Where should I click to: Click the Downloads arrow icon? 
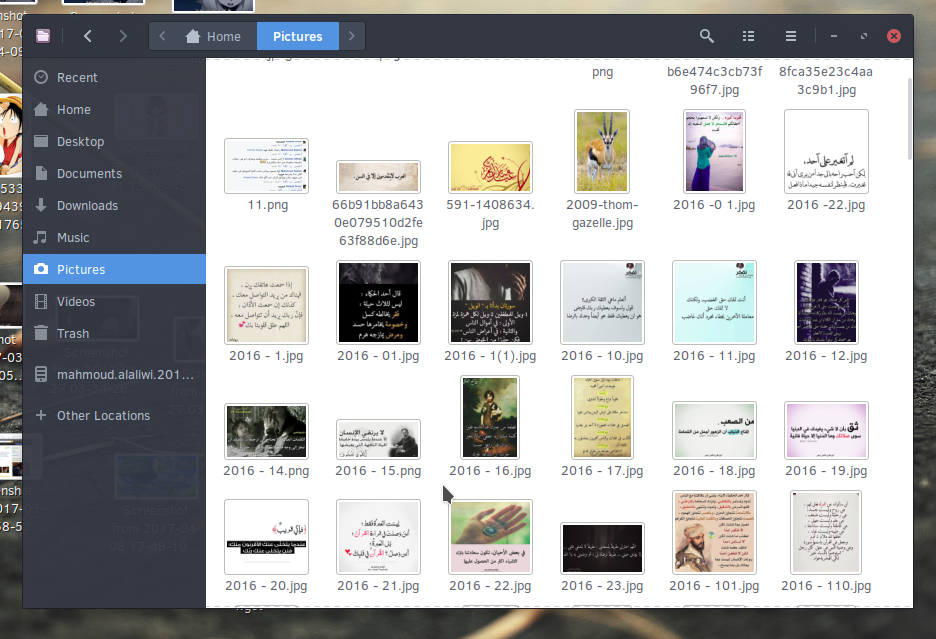(41, 205)
